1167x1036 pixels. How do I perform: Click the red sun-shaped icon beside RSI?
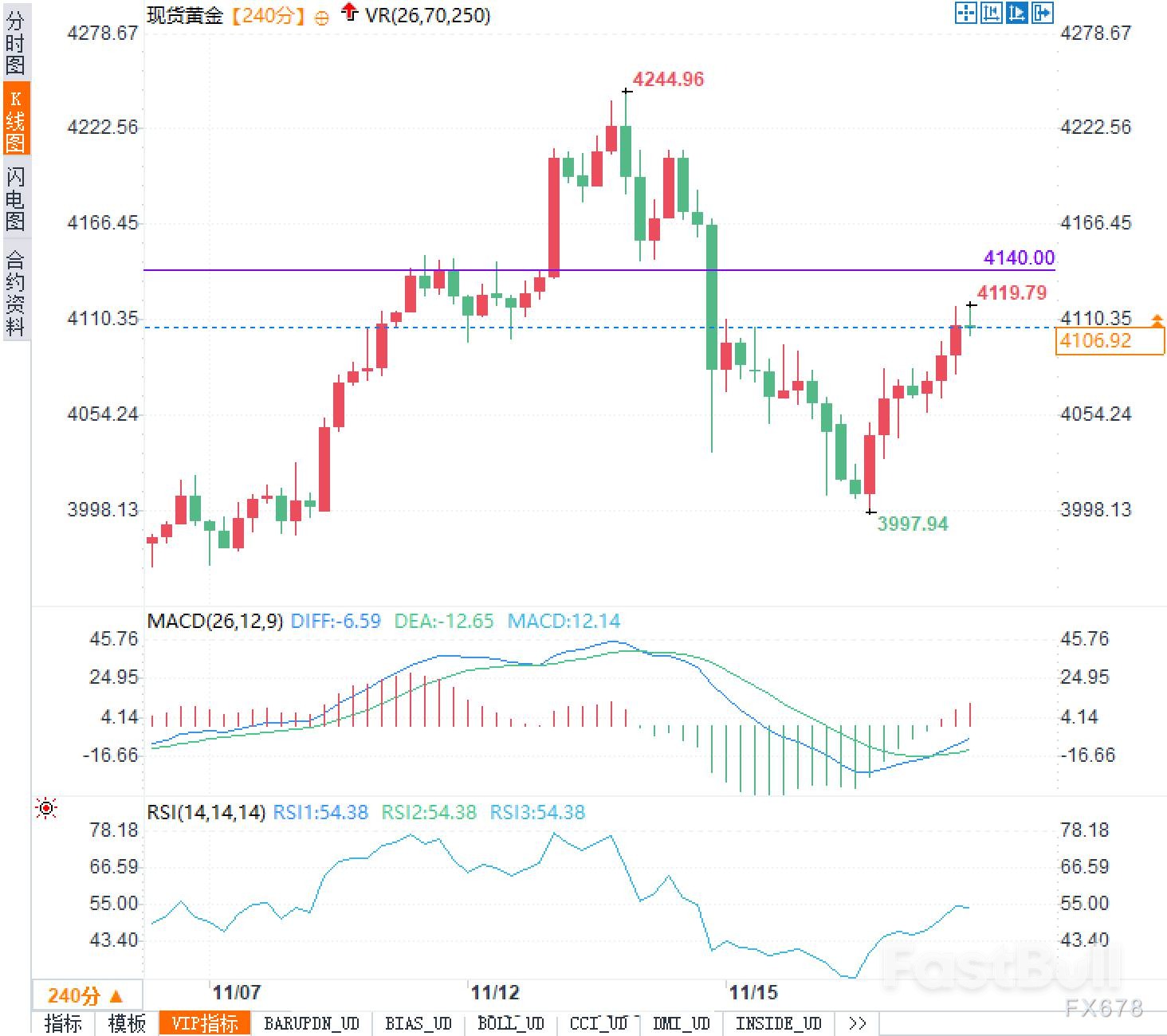coord(46,809)
